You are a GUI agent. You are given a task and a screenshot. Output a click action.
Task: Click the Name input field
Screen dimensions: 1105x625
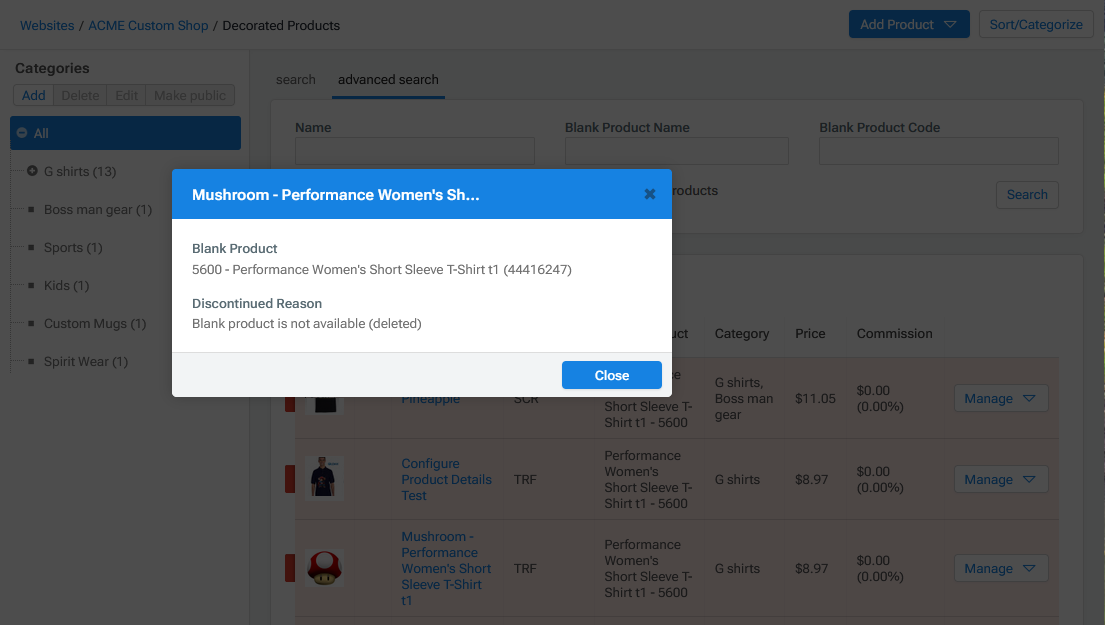[414, 151]
